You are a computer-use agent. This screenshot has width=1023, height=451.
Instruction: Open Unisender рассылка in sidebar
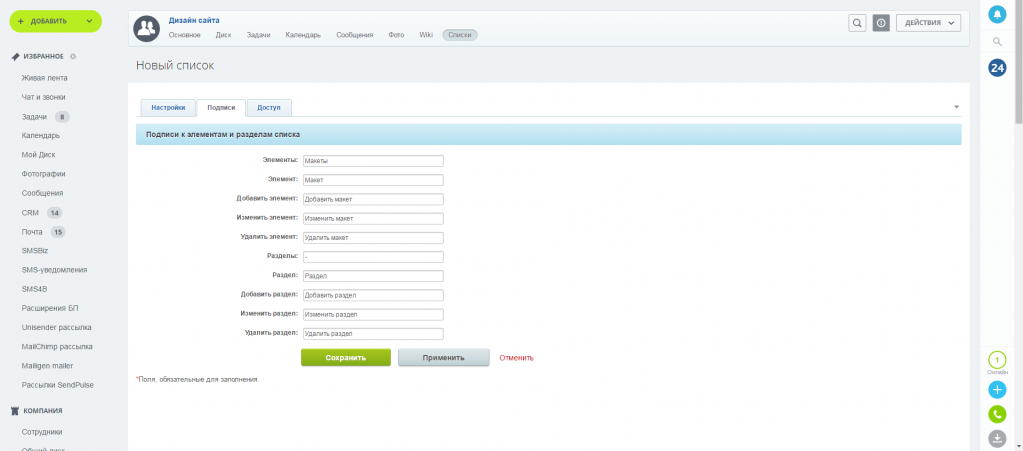pyautogui.click(x=56, y=328)
